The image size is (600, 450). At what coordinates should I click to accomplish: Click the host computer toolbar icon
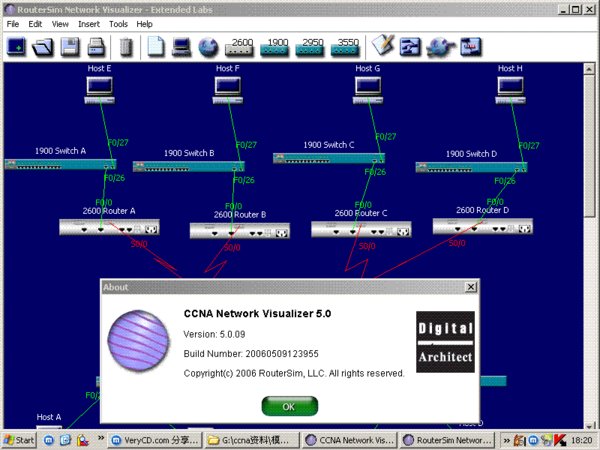coord(181,46)
